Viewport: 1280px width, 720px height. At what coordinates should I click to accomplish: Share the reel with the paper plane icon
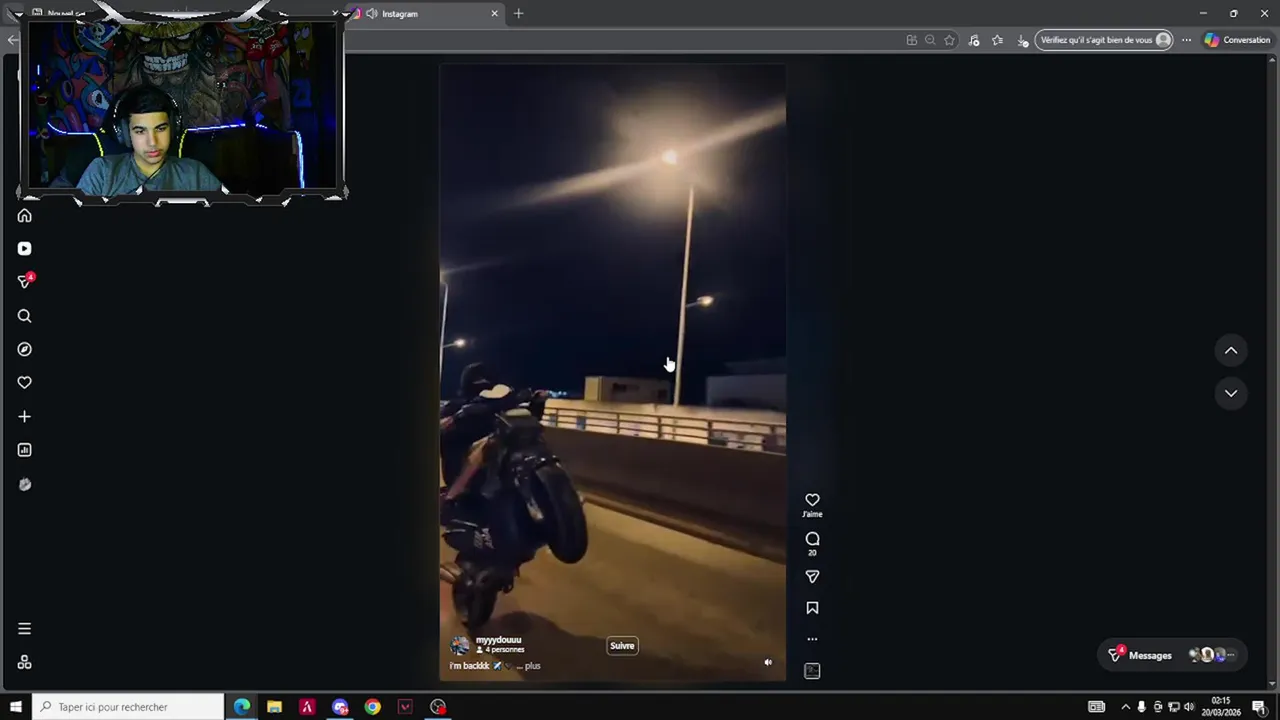(x=812, y=577)
